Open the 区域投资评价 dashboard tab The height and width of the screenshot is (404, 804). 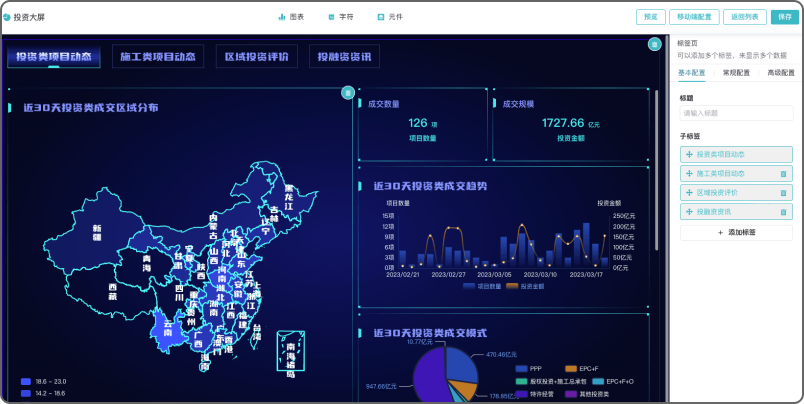[x=256, y=56]
